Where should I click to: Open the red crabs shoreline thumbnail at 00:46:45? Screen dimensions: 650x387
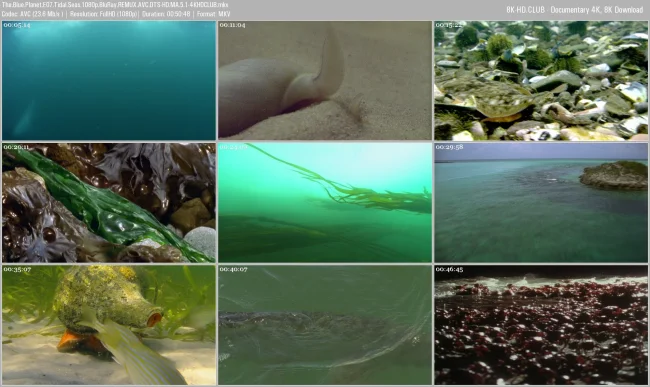(x=541, y=325)
